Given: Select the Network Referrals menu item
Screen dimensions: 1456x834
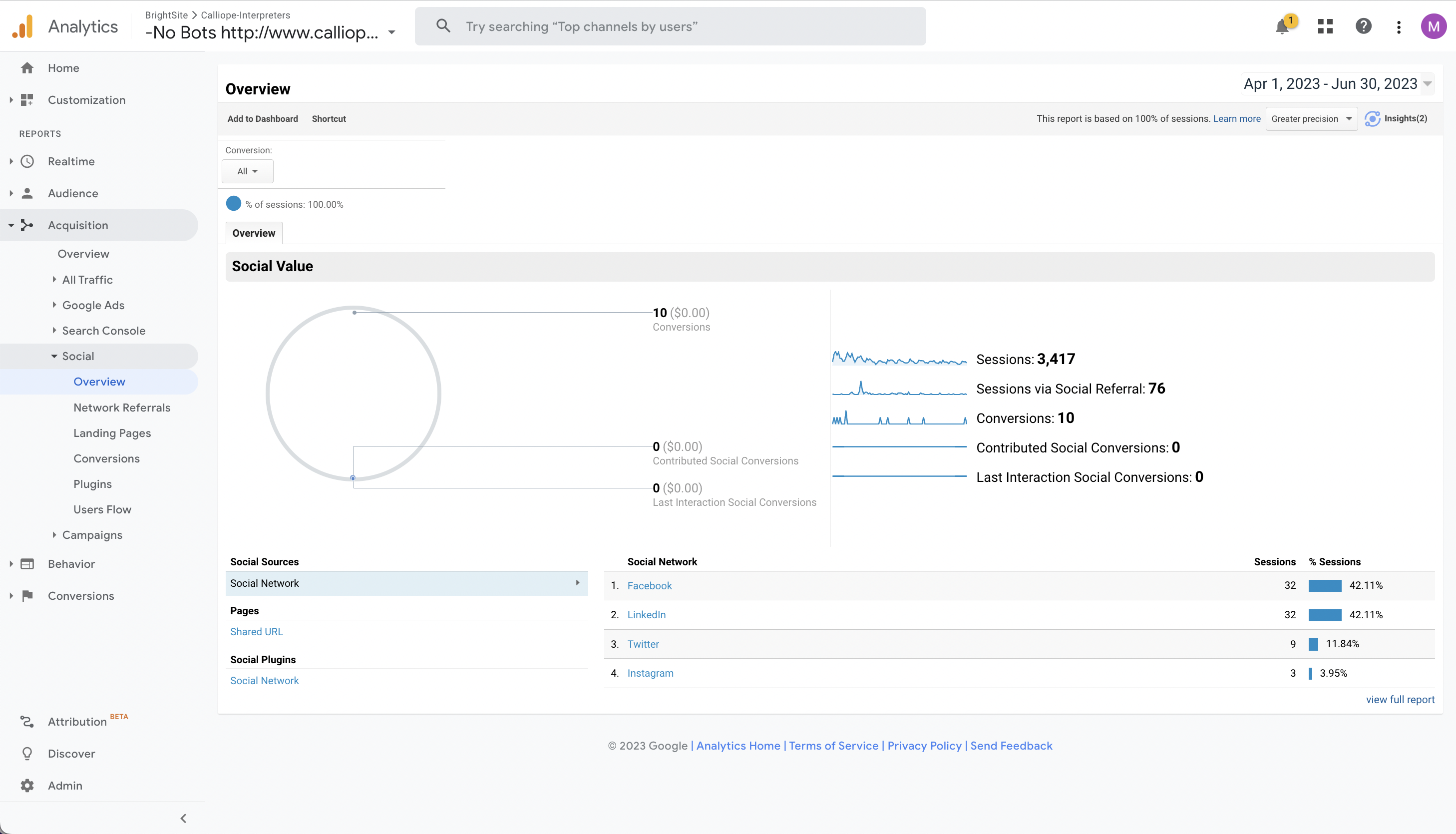Looking at the screenshot, I should pos(122,408).
